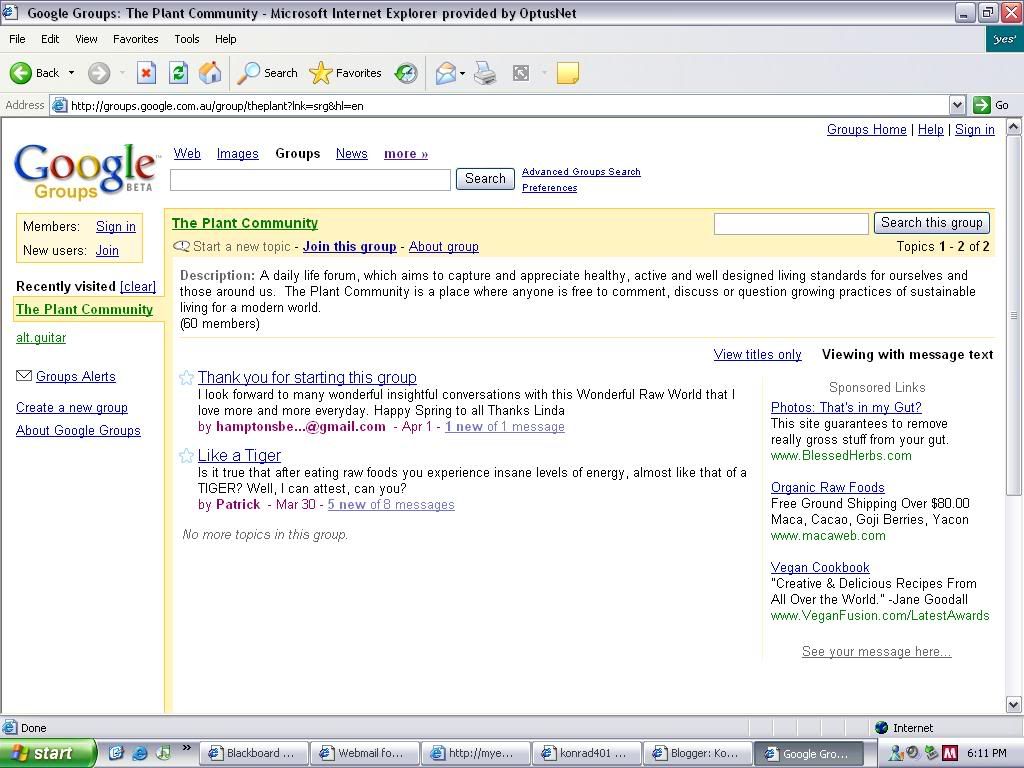Open the Back button history dropdown arrow
1024x768 pixels.
71,73
